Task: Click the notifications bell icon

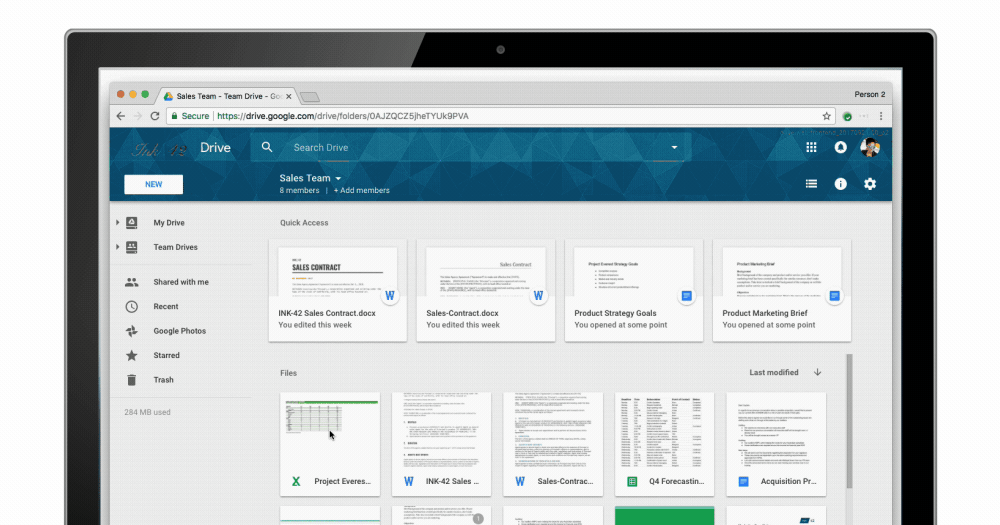Action: [x=841, y=147]
